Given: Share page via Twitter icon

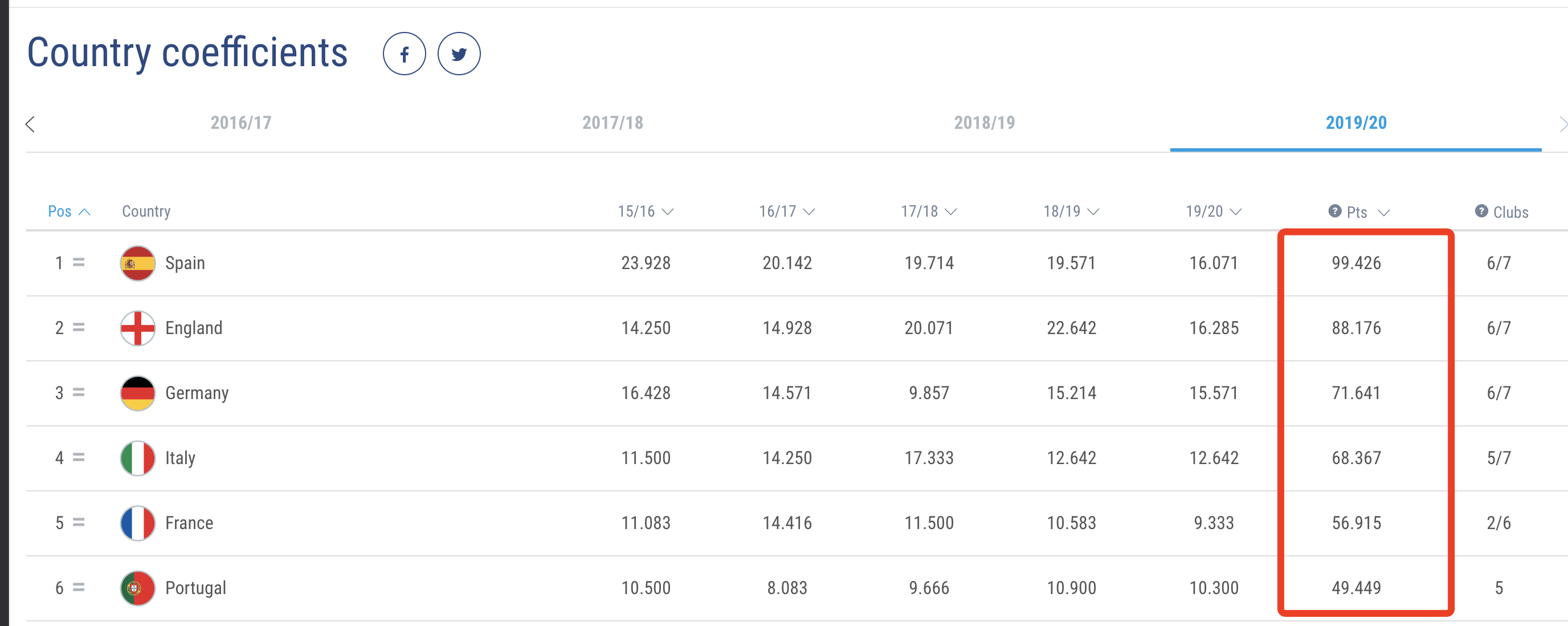Looking at the screenshot, I should 459,54.
